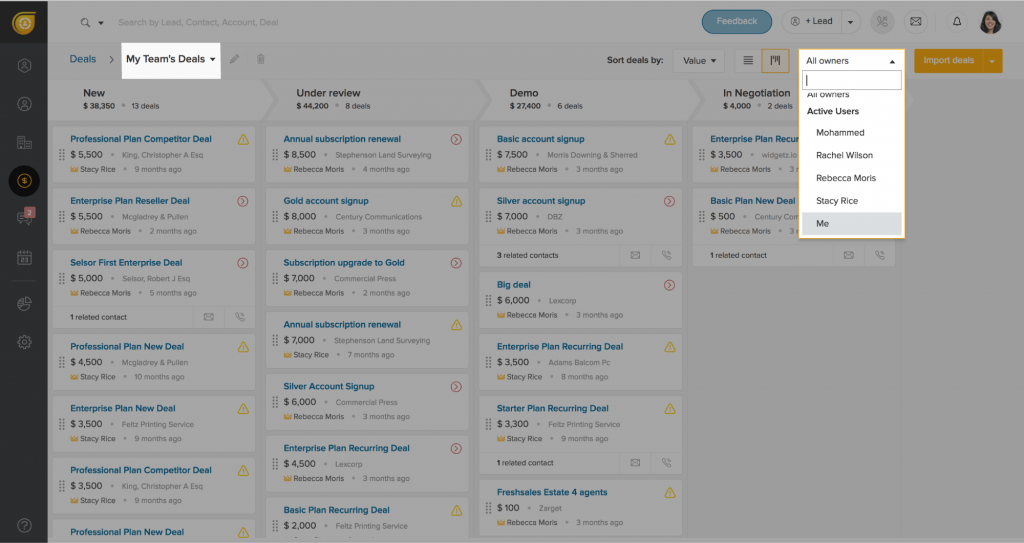Switch to kanban board view icon

pos(775,60)
